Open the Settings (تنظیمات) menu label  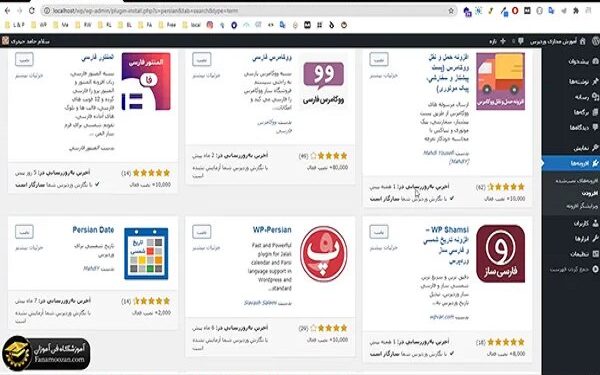click(579, 254)
